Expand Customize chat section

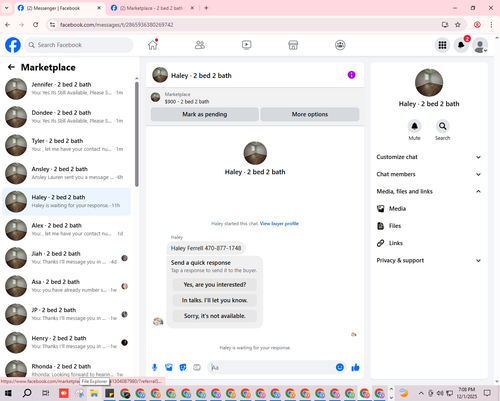pyautogui.click(x=429, y=157)
